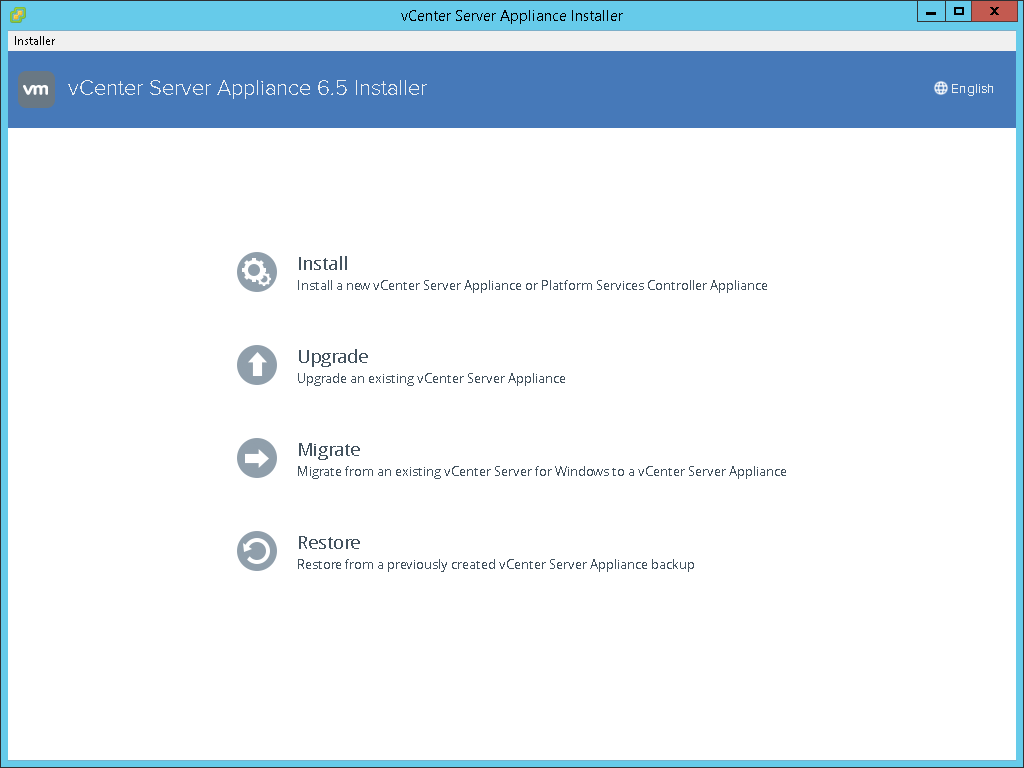This screenshot has height=768, width=1024.
Task: Click the English text label
Action: 972,88
